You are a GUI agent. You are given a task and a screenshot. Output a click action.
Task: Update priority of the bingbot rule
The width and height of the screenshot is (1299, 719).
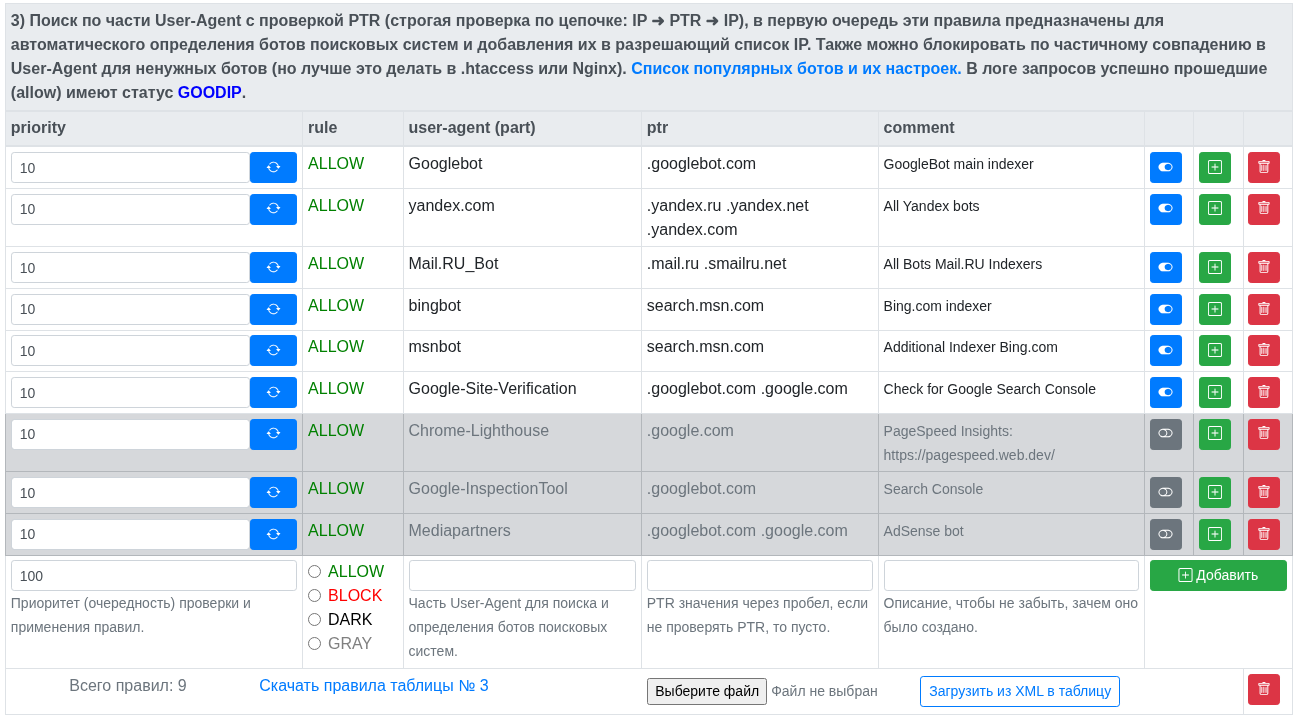(273, 309)
